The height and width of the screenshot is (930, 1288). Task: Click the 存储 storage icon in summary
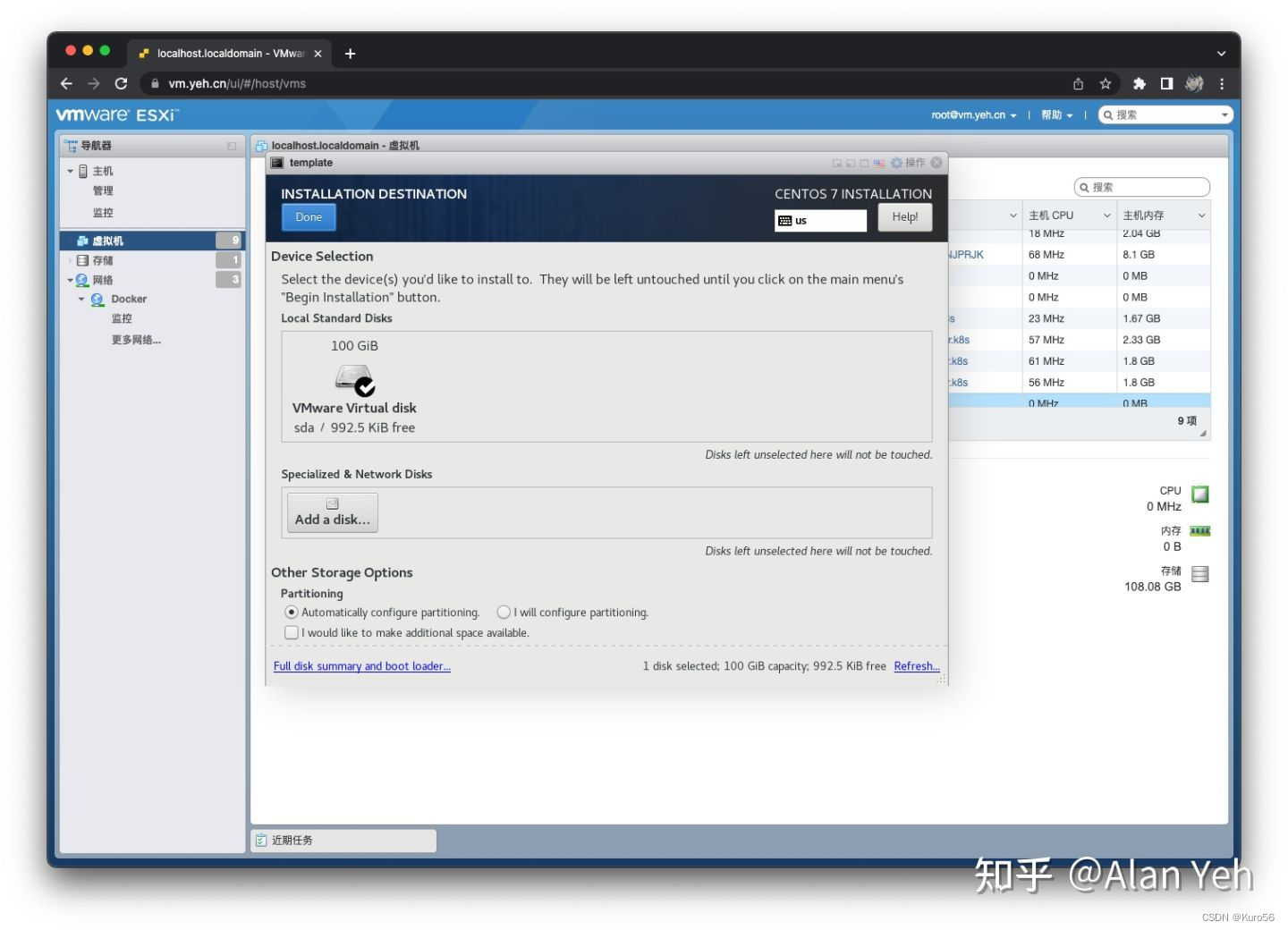(1200, 574)
